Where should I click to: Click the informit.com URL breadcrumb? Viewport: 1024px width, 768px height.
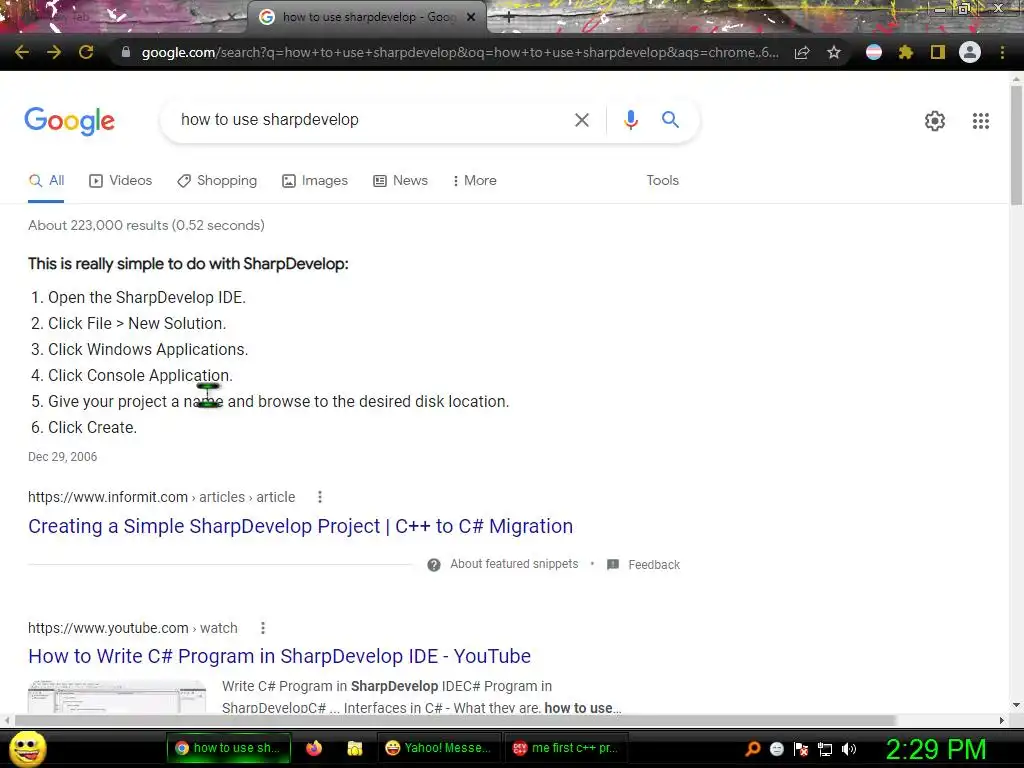coord(161,498)
